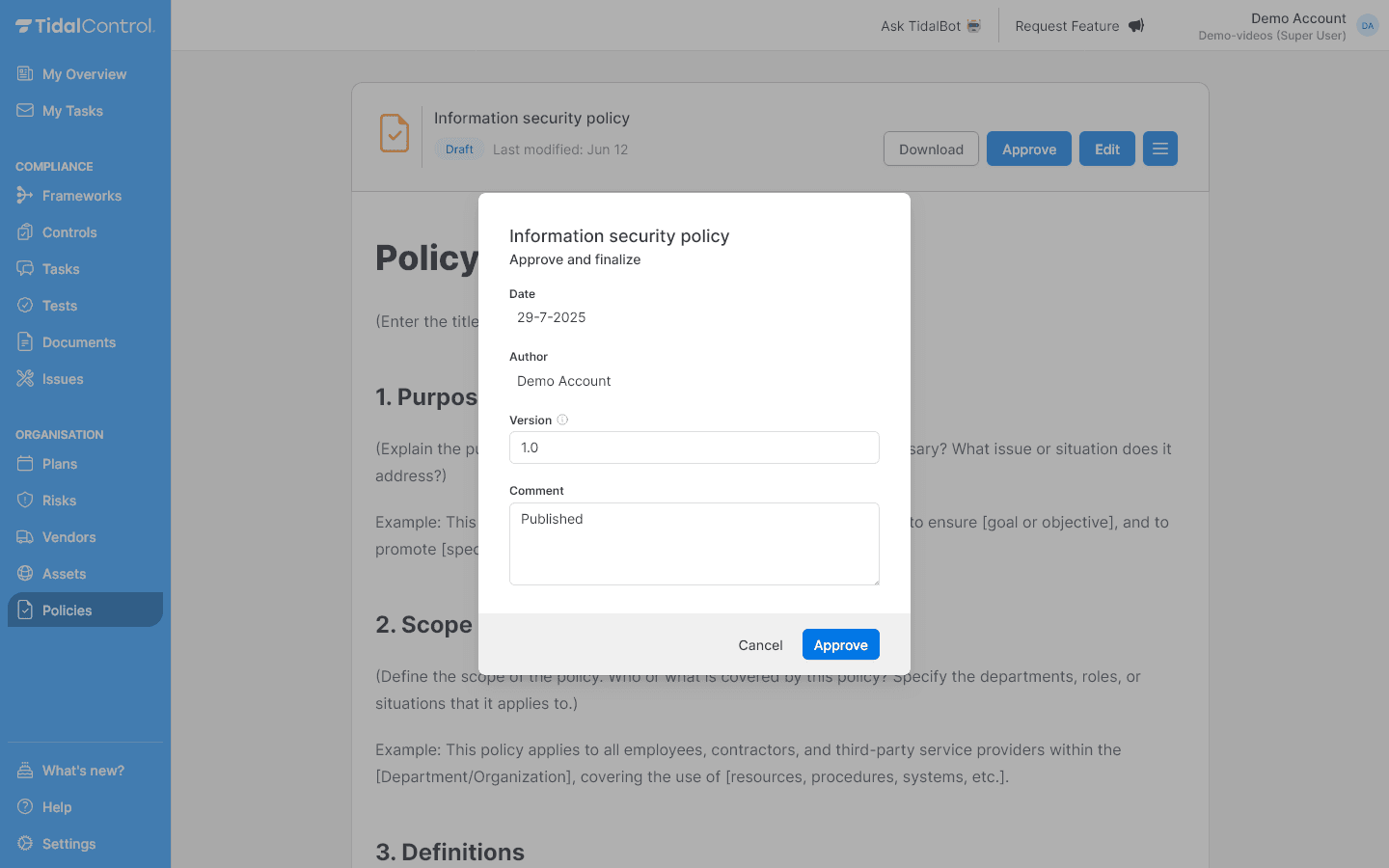Screen dimensions: 1389x868
Task: Click the Vendors icon in the sidebar
Action: tap(23, 537)
